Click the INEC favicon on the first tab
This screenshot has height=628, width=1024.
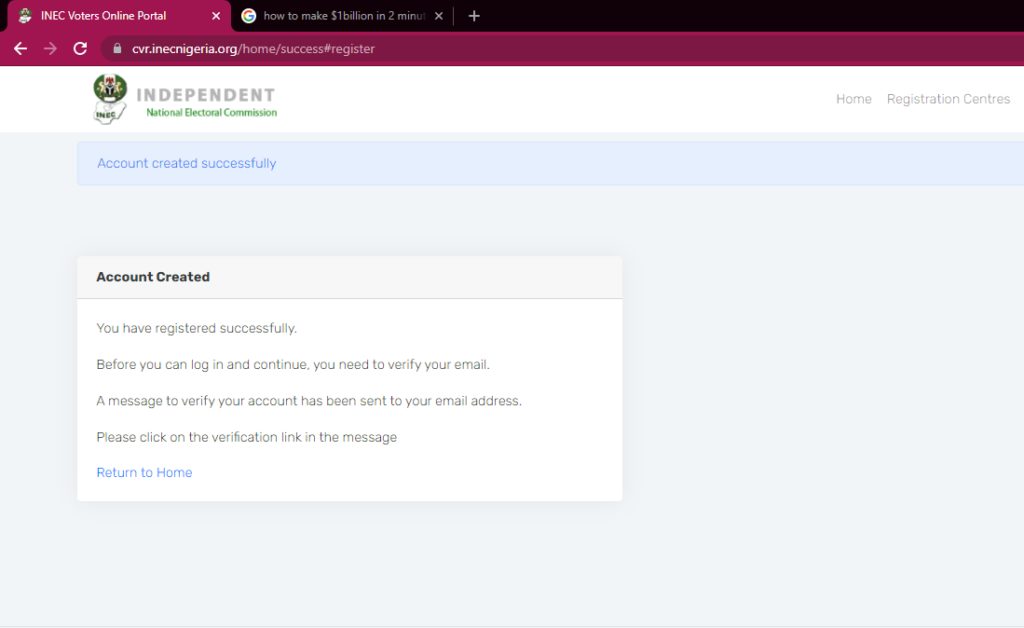(x=25, y=16)
